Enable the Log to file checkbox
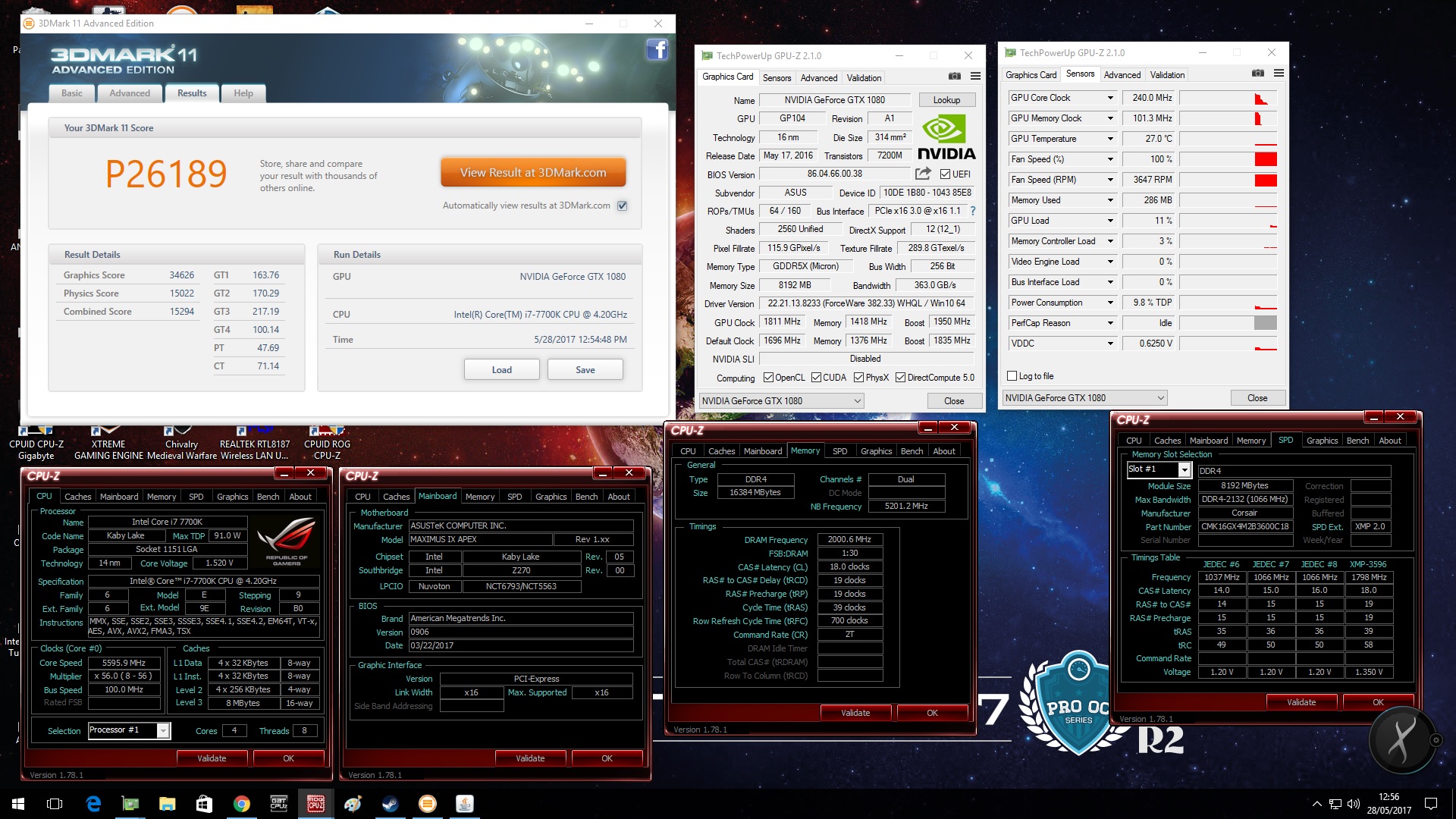This screenshot has height=819, width=1456. 1012,376
